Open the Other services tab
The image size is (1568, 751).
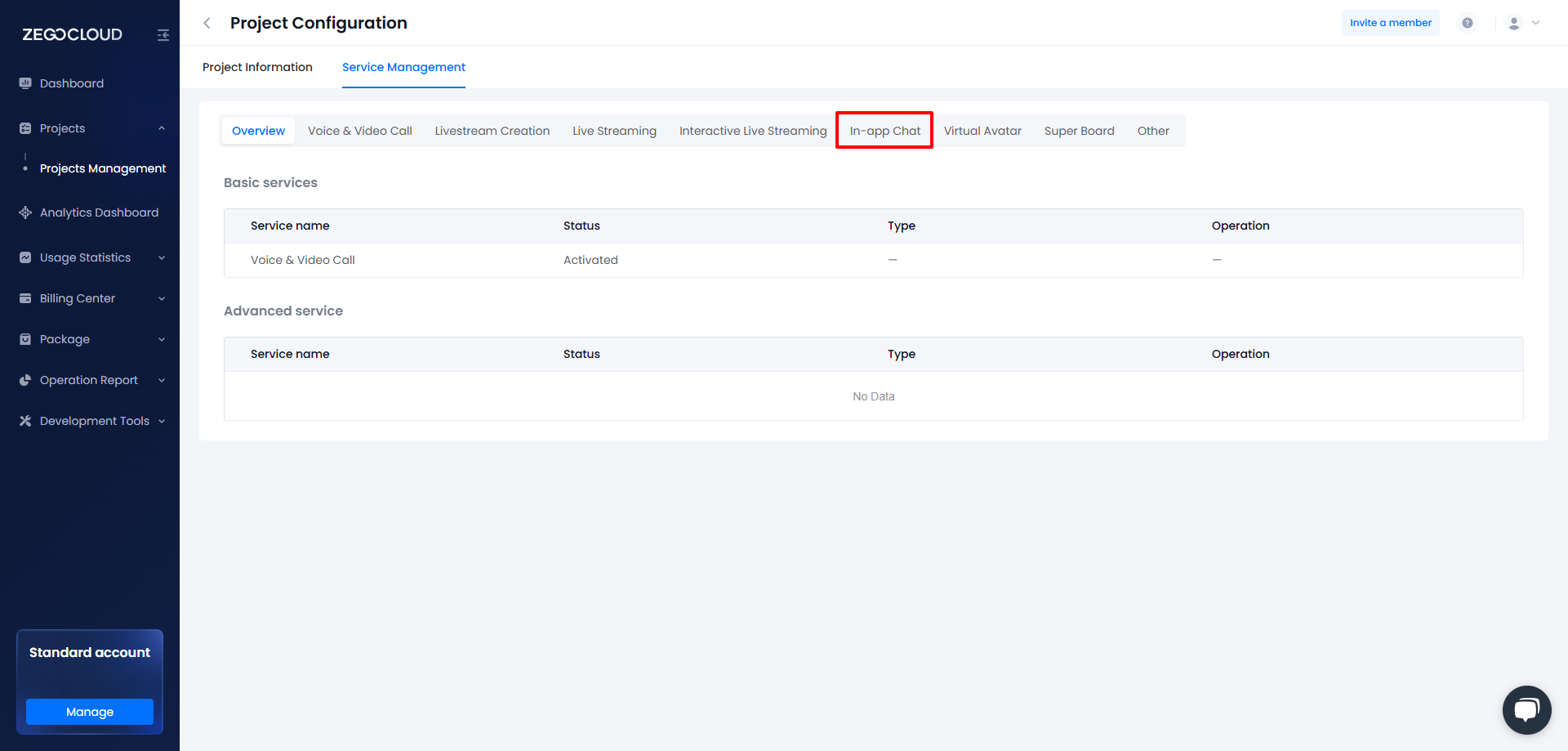pyautogui.click(x=1153, y=131)
